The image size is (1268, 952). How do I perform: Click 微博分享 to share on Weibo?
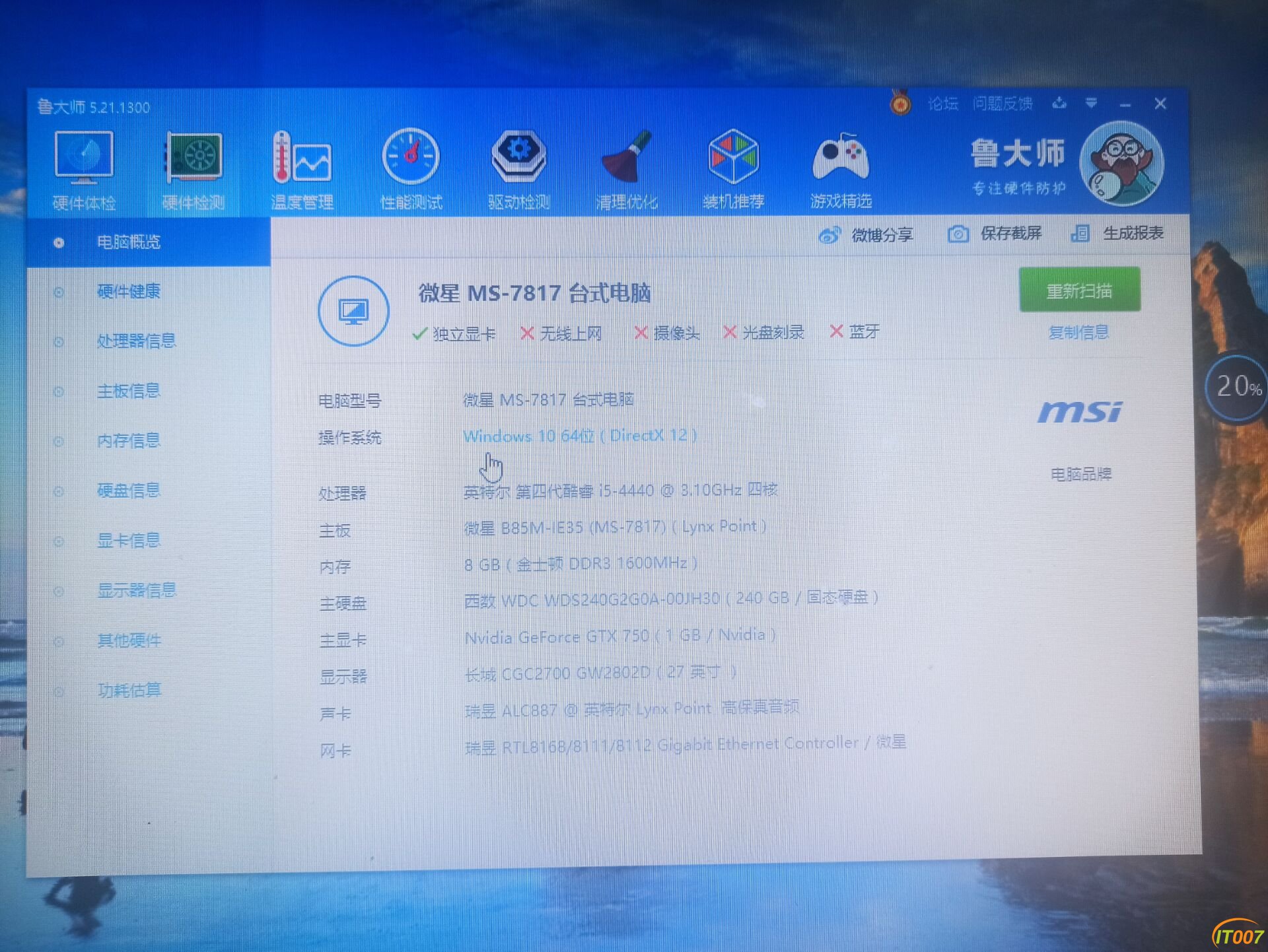tap(866, 235)
